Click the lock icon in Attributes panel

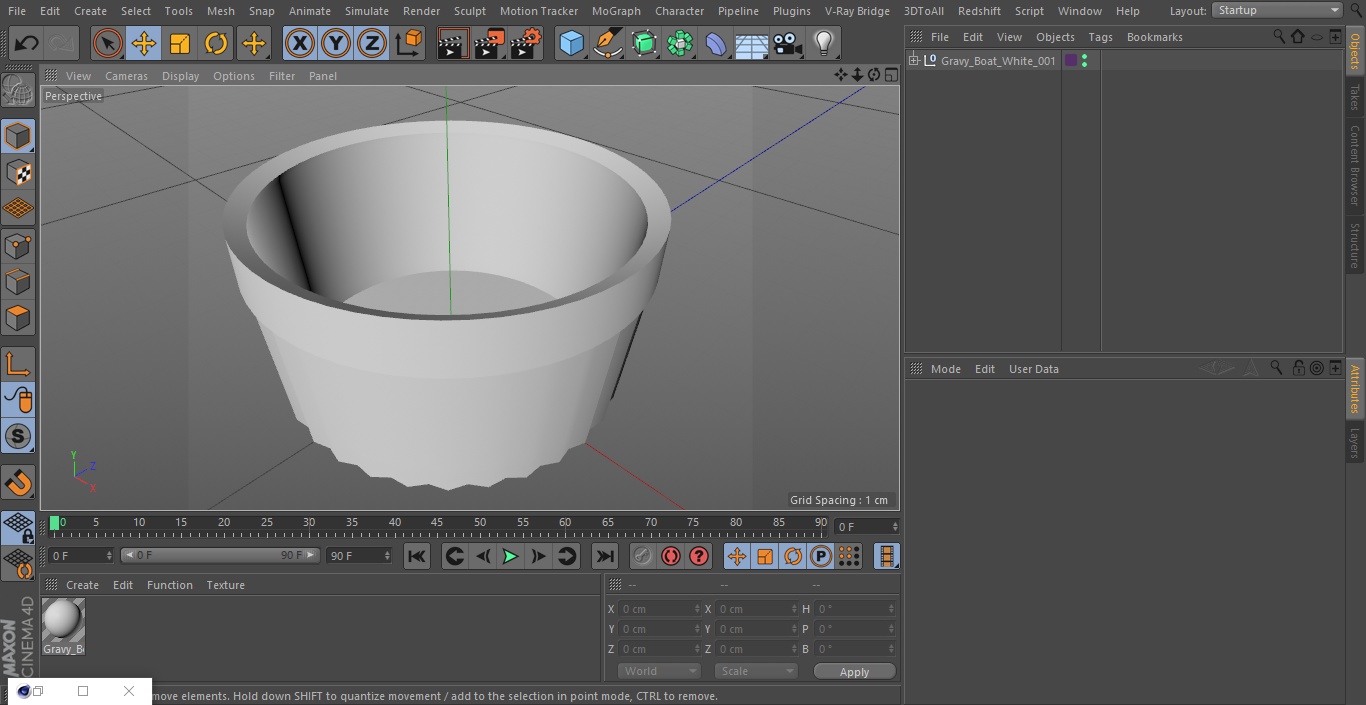1298,368
